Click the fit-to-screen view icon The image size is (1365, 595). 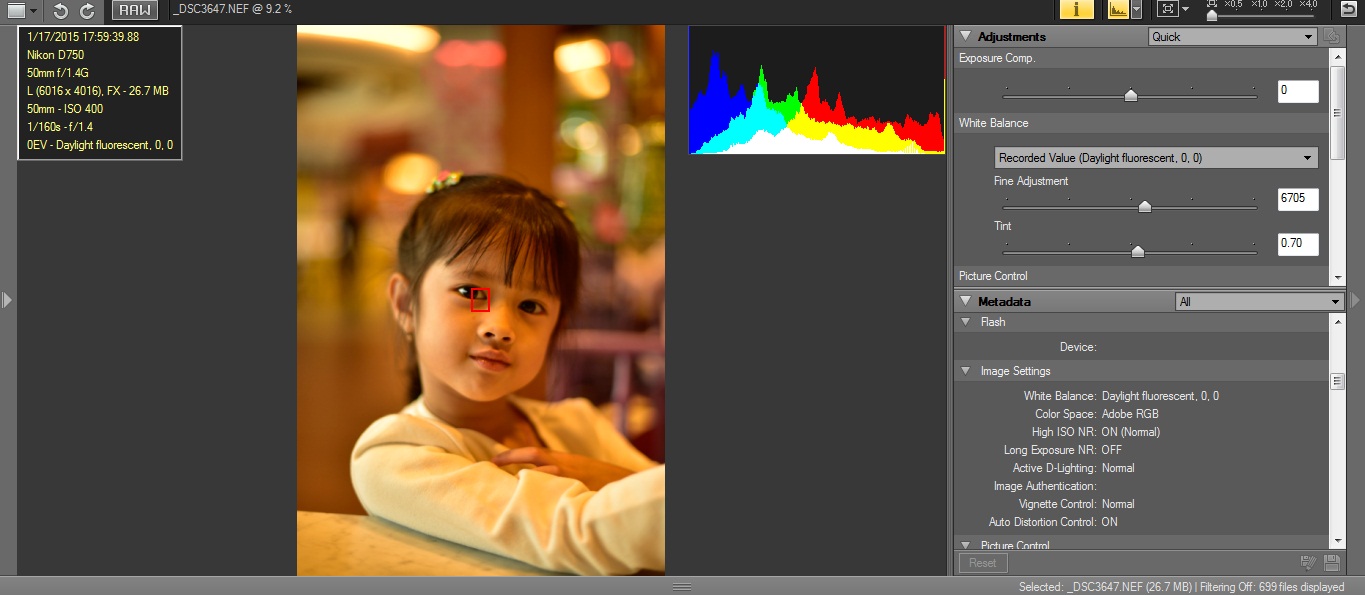[1166, 10]
